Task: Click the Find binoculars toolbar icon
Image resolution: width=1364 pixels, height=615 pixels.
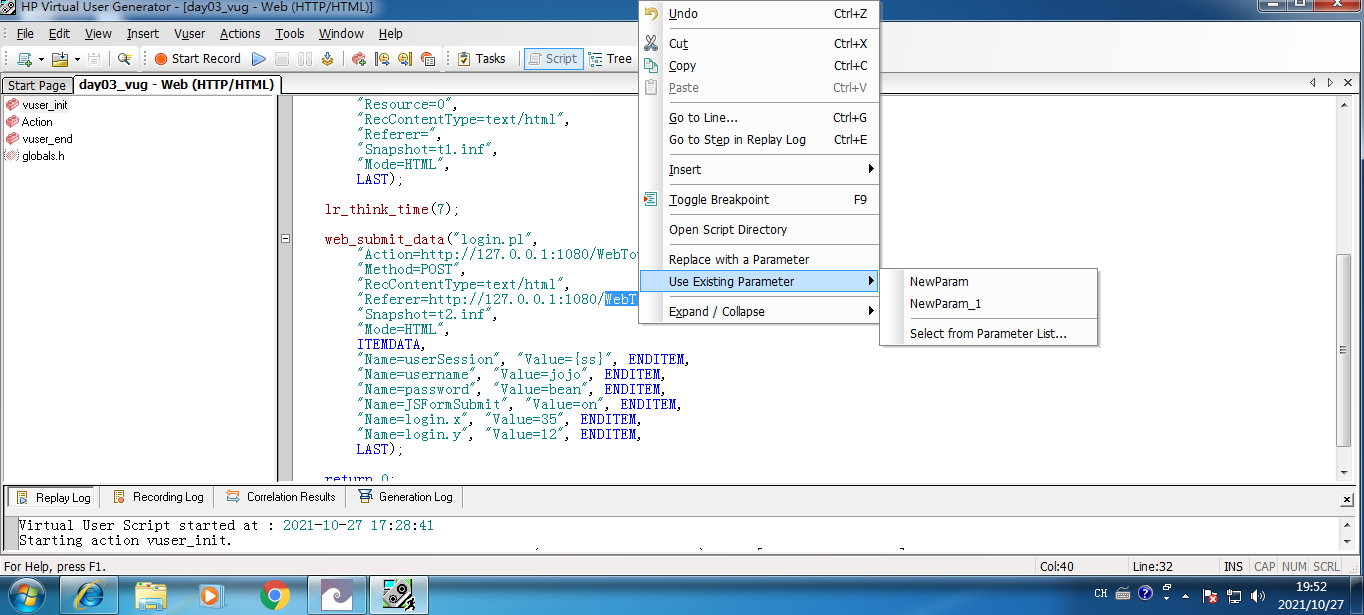Action: (x=124, y=59)
